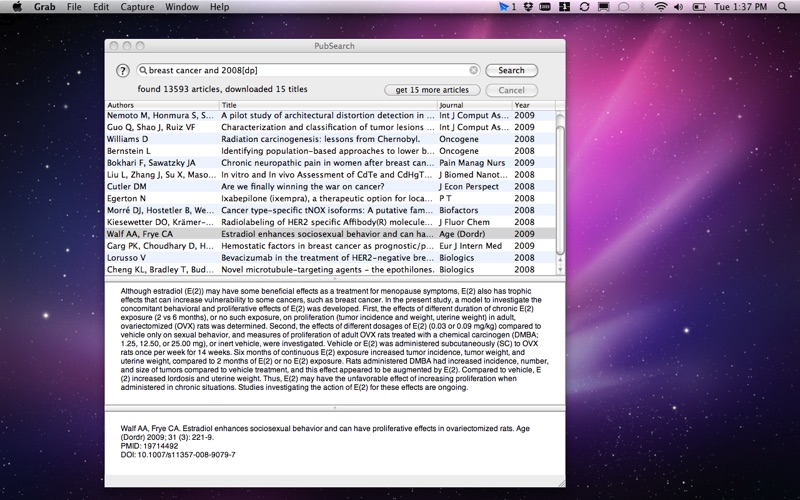
Task: Open the battery status menu
Action: tap(698, 7)
